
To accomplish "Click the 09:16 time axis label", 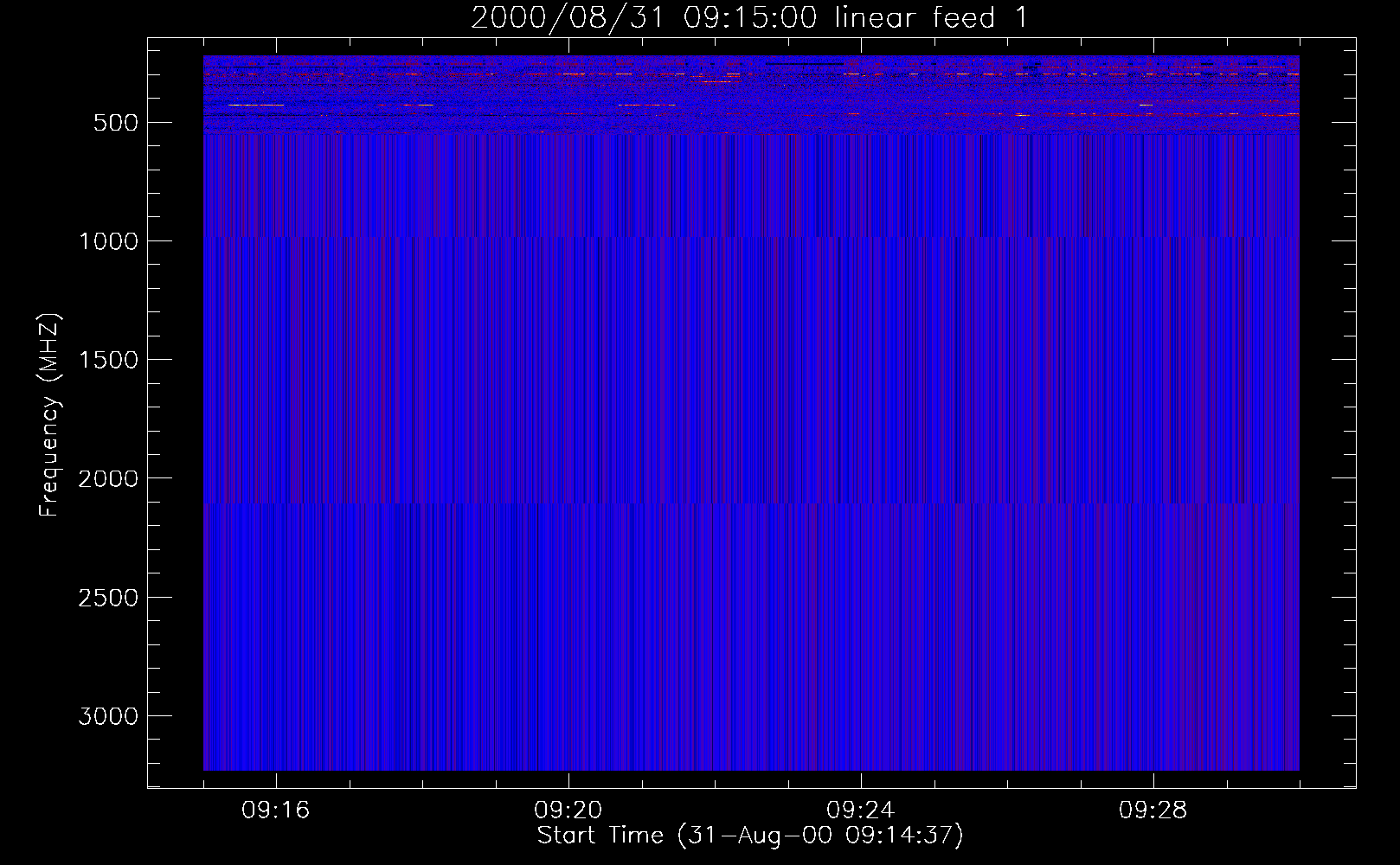I will tap(275, 811).
